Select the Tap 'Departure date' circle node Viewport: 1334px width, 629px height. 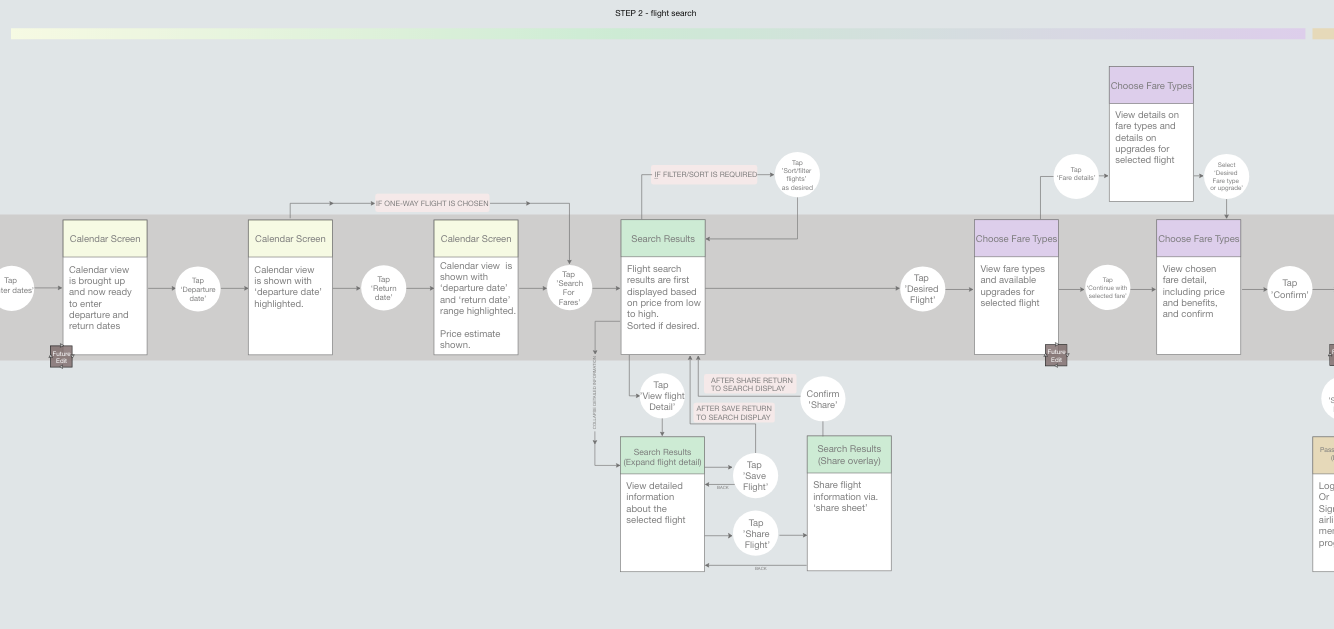(198, 289)
